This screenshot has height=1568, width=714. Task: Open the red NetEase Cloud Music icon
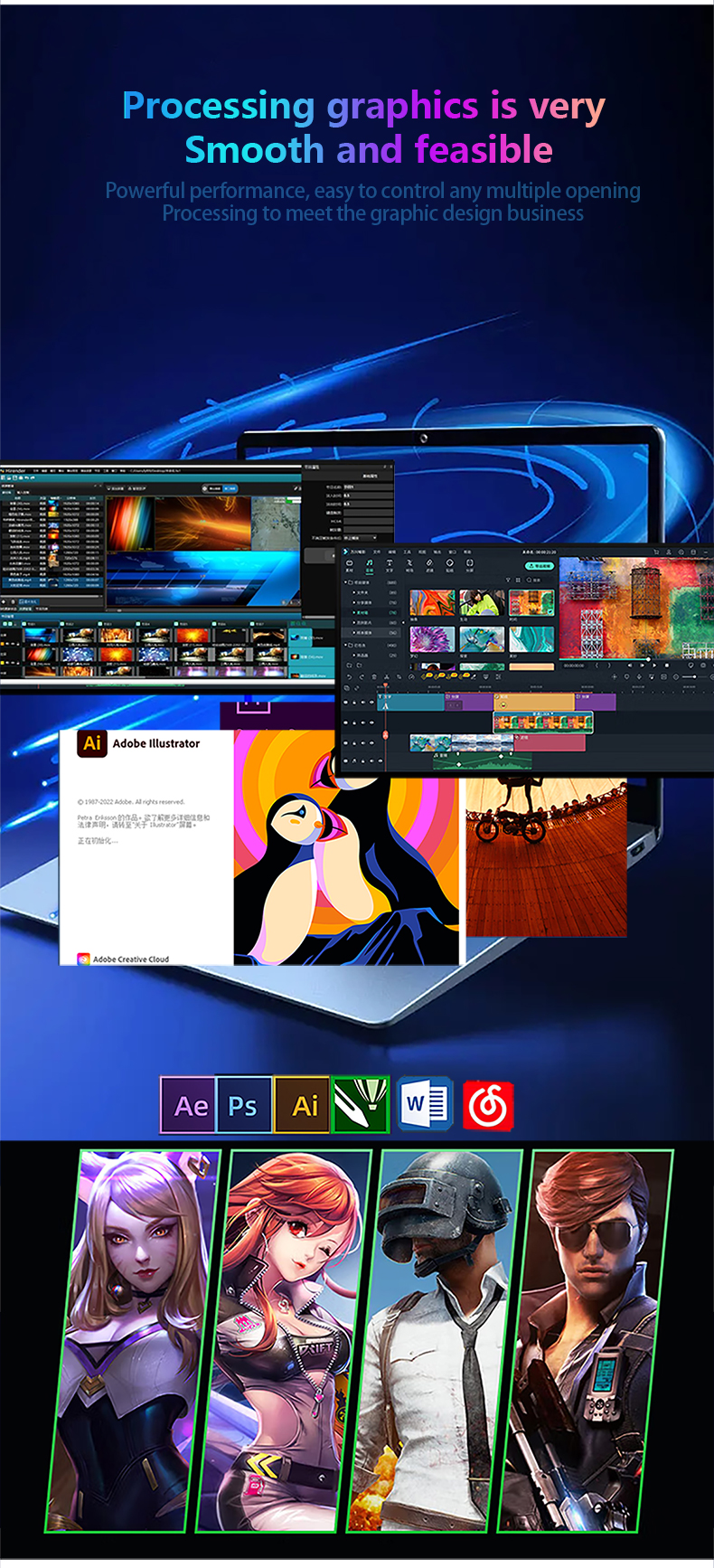[488, 1105]
